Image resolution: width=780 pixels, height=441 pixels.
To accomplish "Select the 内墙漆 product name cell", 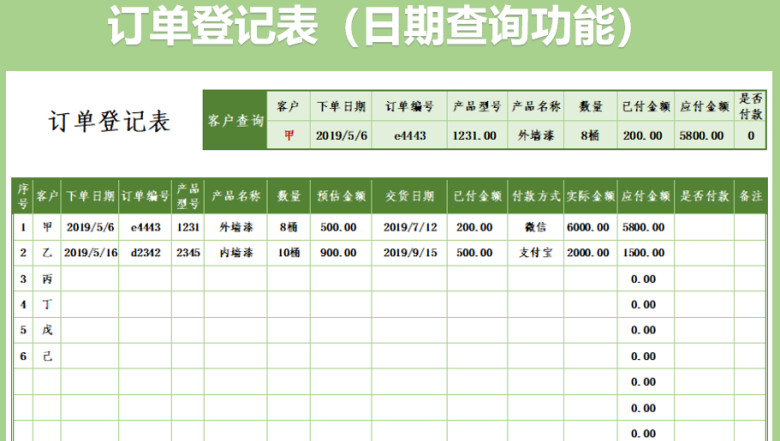I will click(236, 253).
